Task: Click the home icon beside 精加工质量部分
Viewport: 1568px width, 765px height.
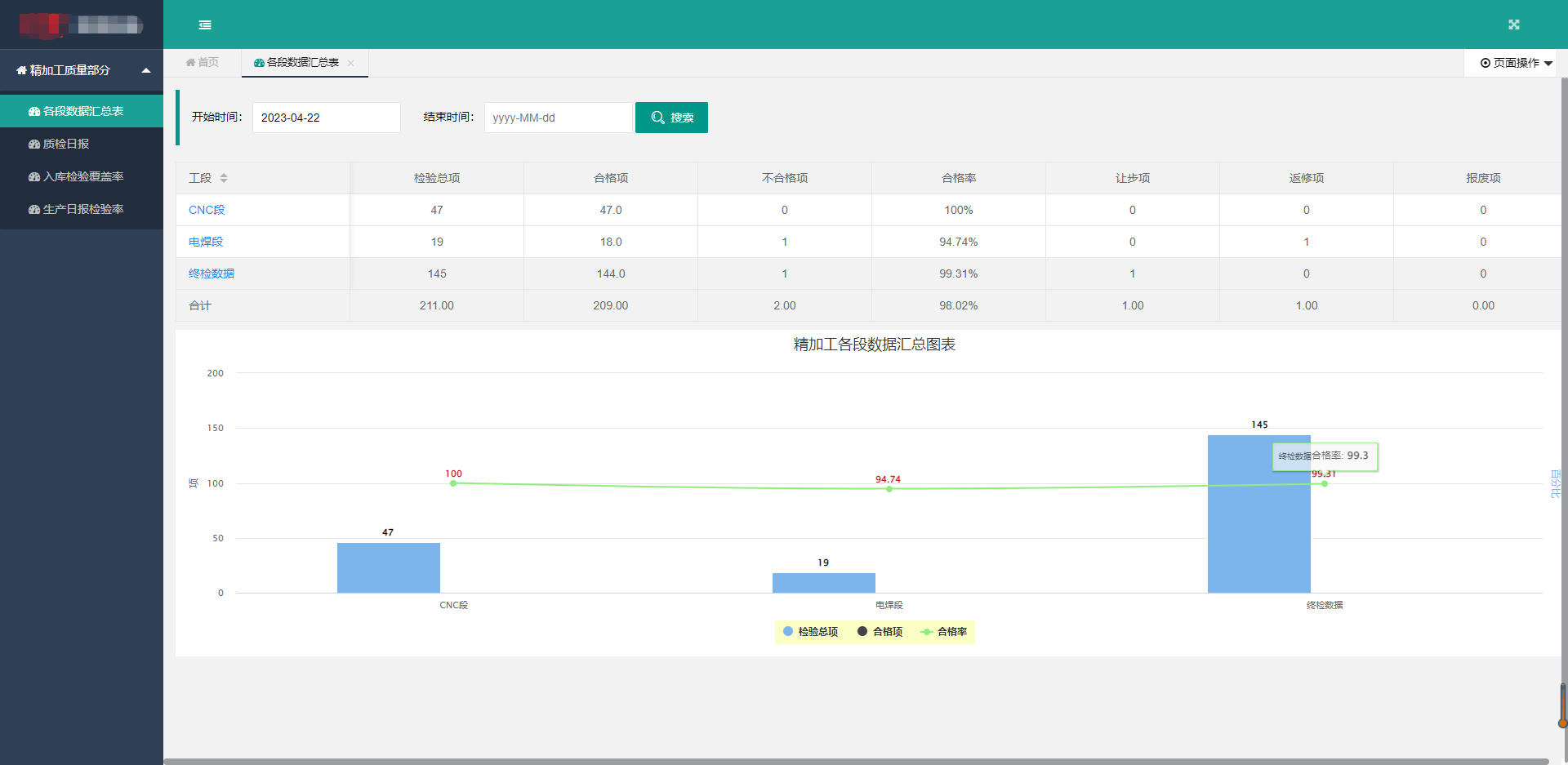Action: tap(21, 70)
